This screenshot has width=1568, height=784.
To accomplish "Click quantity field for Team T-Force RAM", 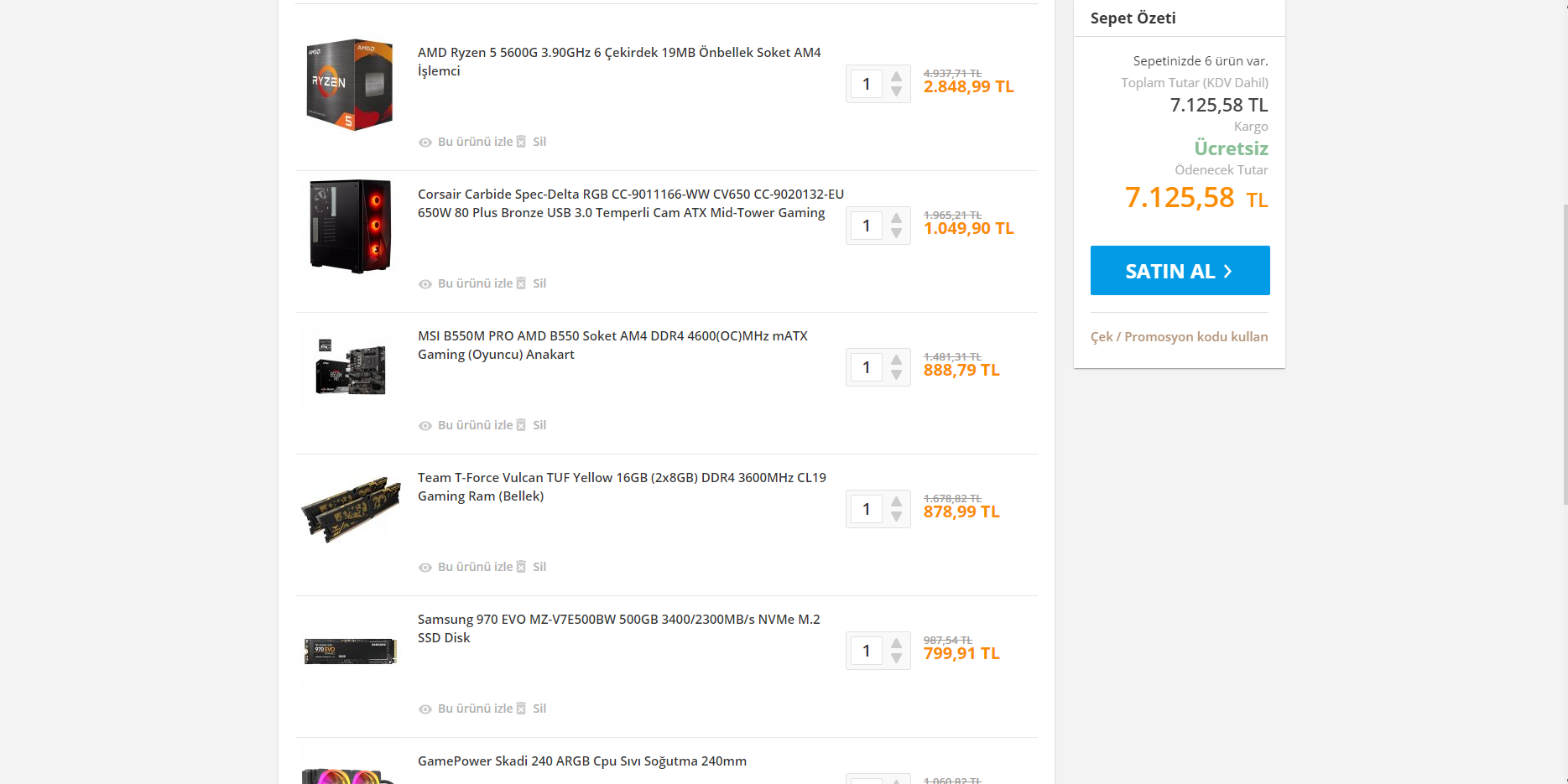I will pyautogui.click(x=867, y=509).
